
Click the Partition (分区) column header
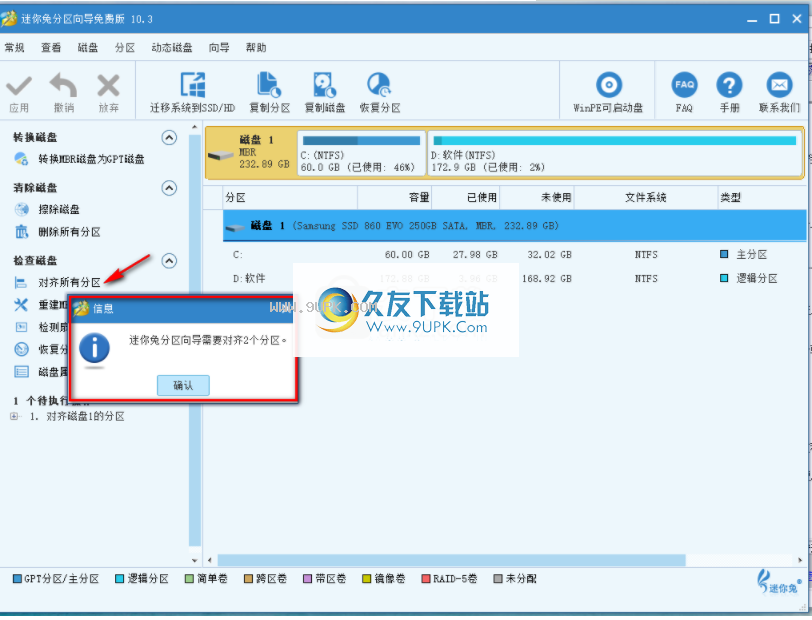pyautogui.click(x=290, y=197)
